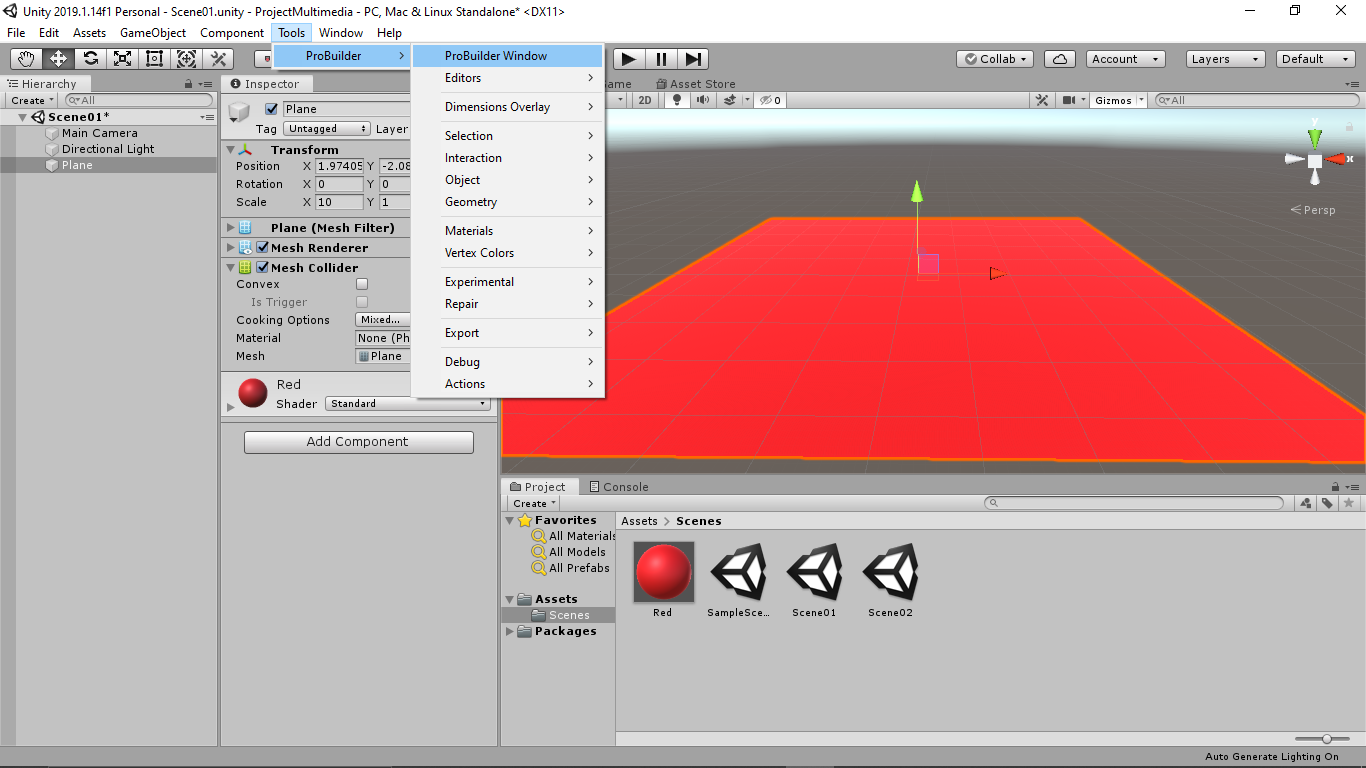Toggle scene lighting bulb icon
1366x768 pixels.
pyautogui.click(x=677, y=100)
